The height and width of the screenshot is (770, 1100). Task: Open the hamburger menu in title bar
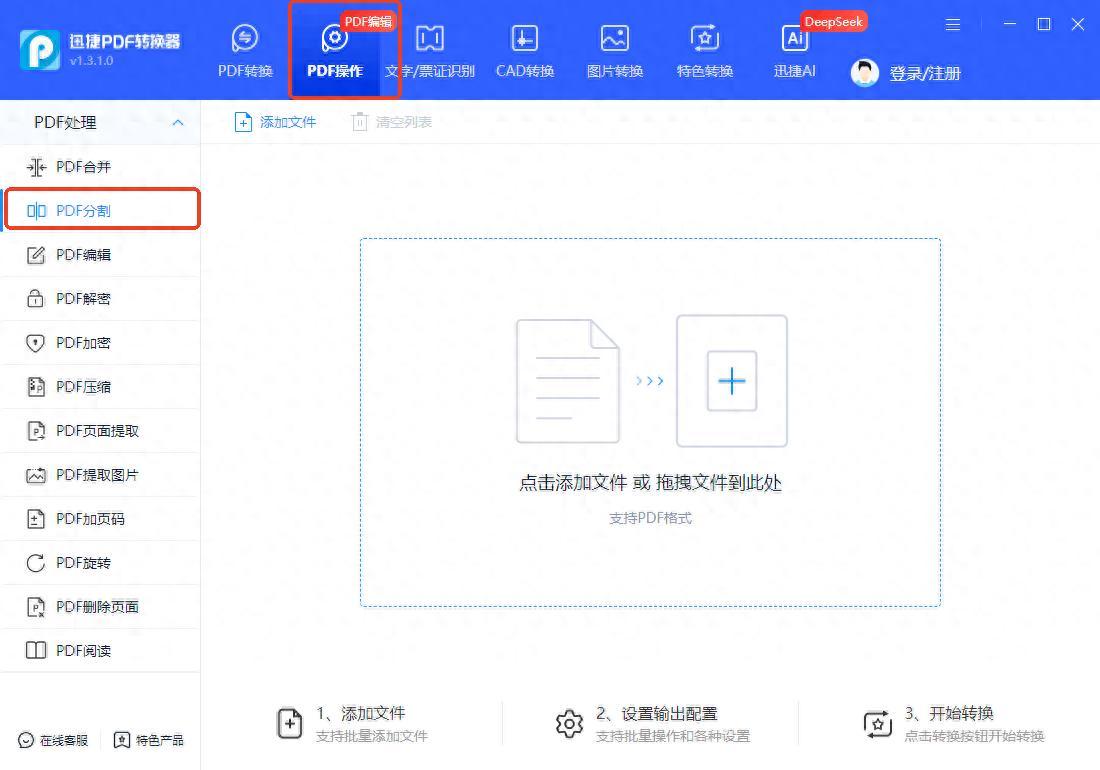coord(953,24)
